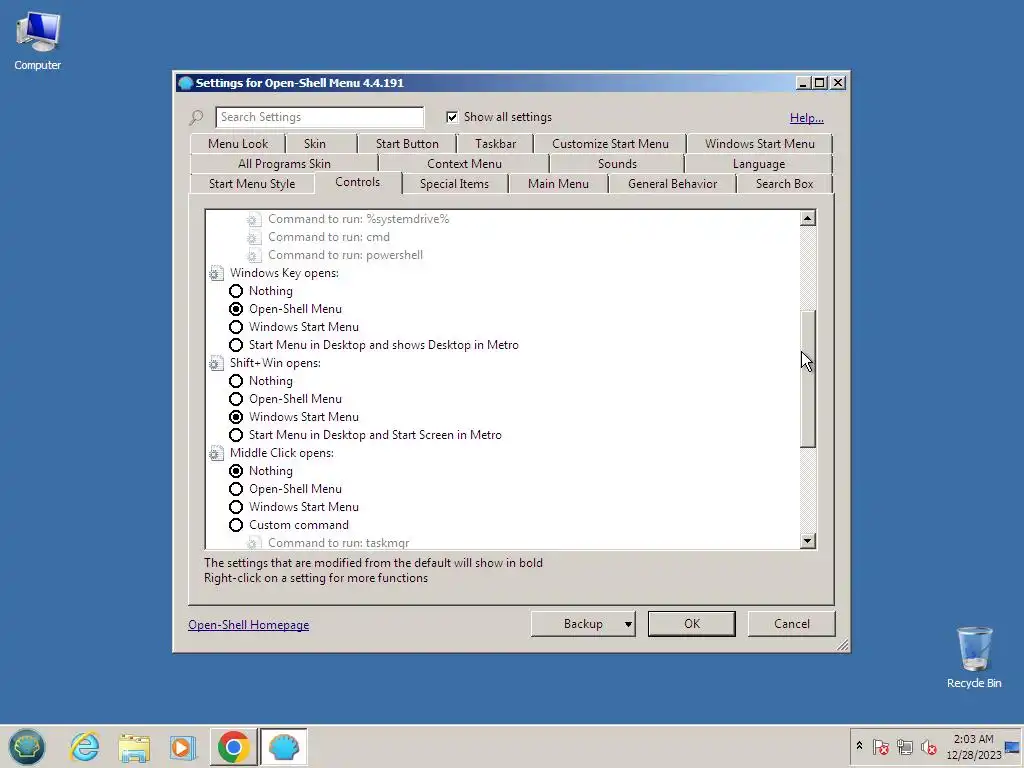Viewport: 1024px width, 768px height.
Task: Click the settings list scroll down arrow
Action: [x=808, y=541]
